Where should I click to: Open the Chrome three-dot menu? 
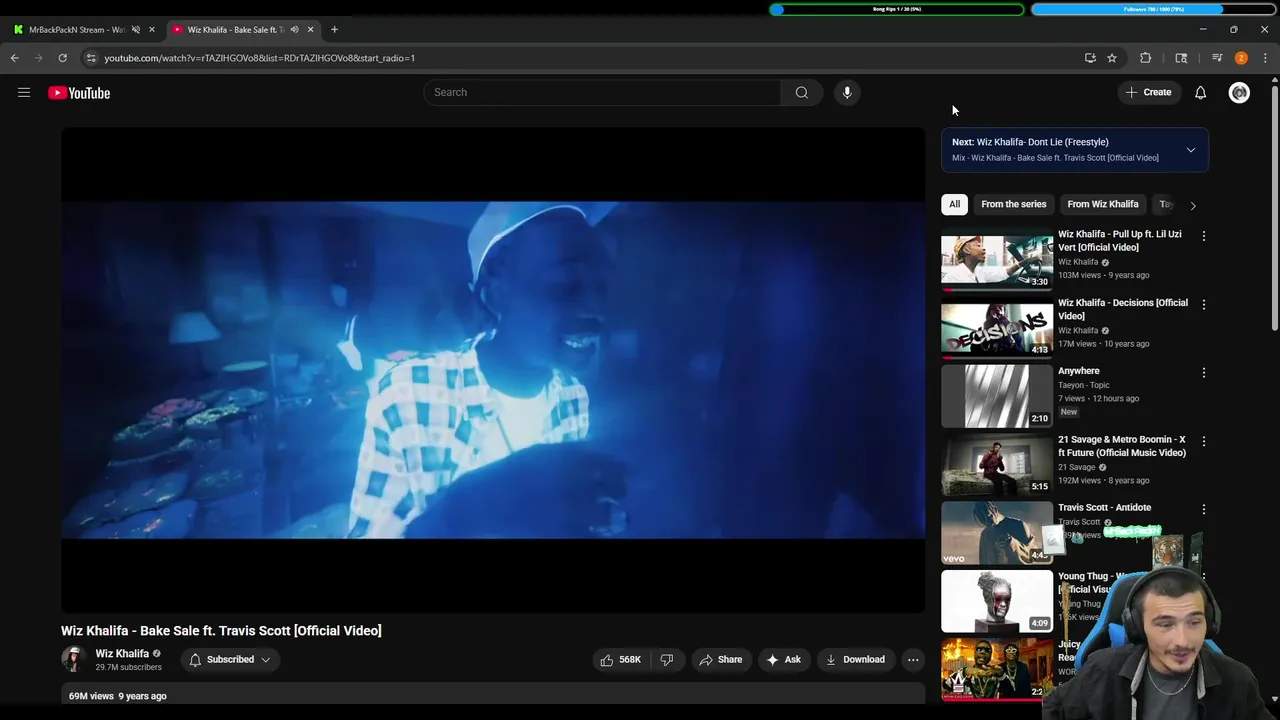pos(1265,58)
